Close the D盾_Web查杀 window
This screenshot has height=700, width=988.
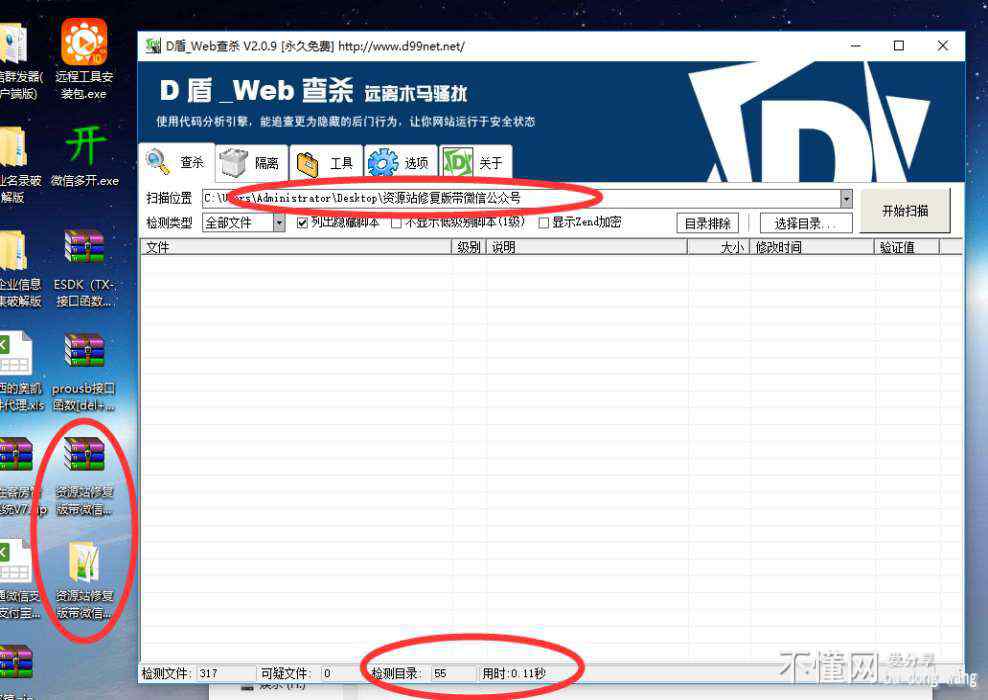pyautogui.click(x=943, y=46)
